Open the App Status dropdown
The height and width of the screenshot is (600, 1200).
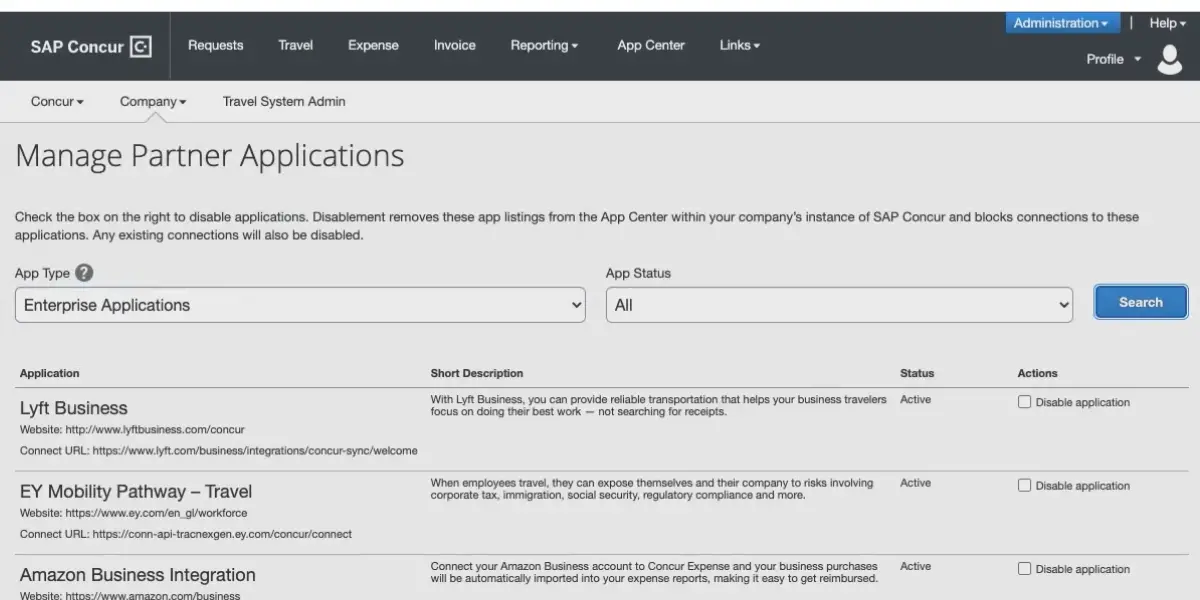point(839,305)
